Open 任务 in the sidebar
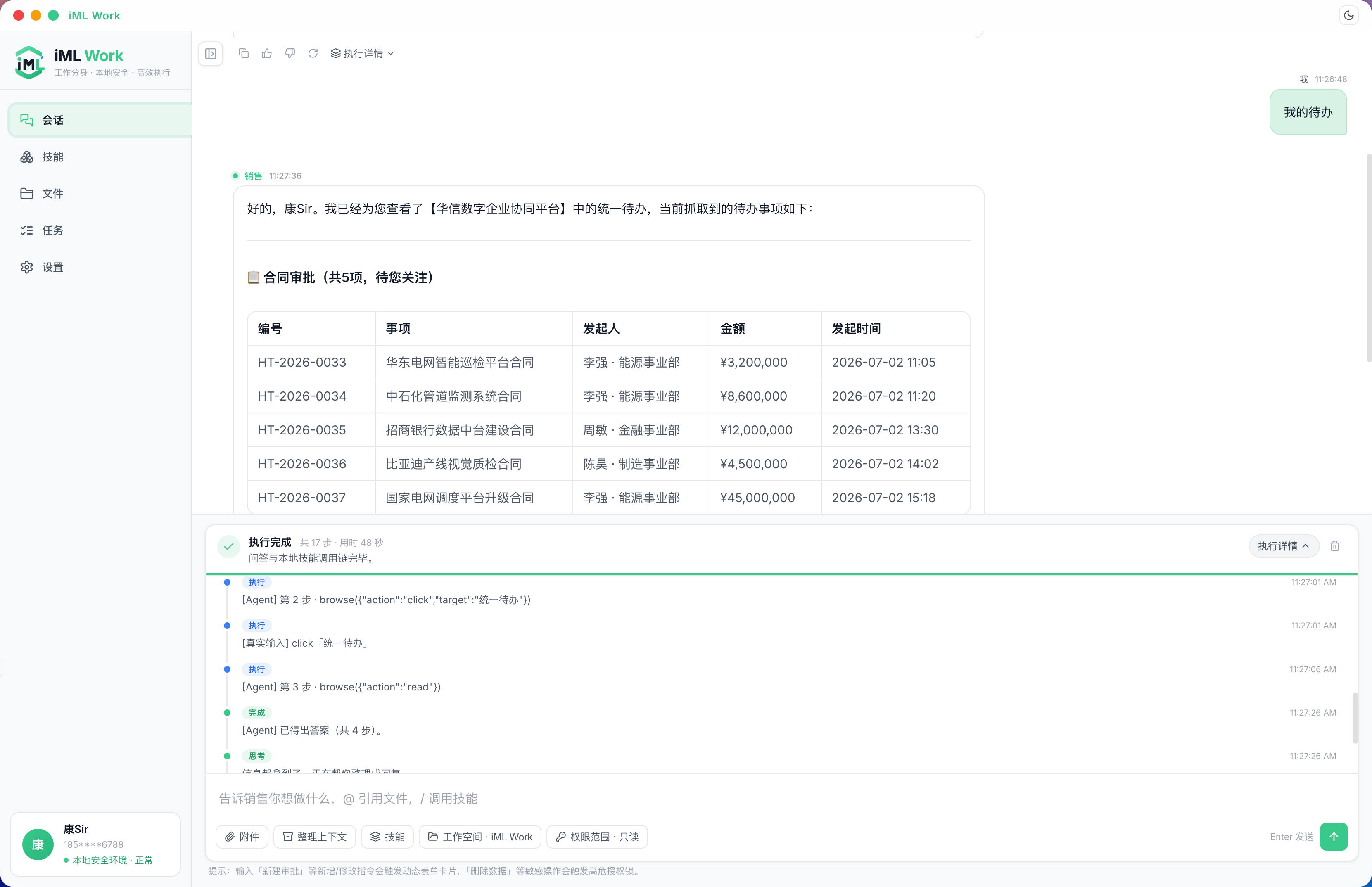Image resolution: width=1372 pixels, height=887 pixels. click(100, 230)
